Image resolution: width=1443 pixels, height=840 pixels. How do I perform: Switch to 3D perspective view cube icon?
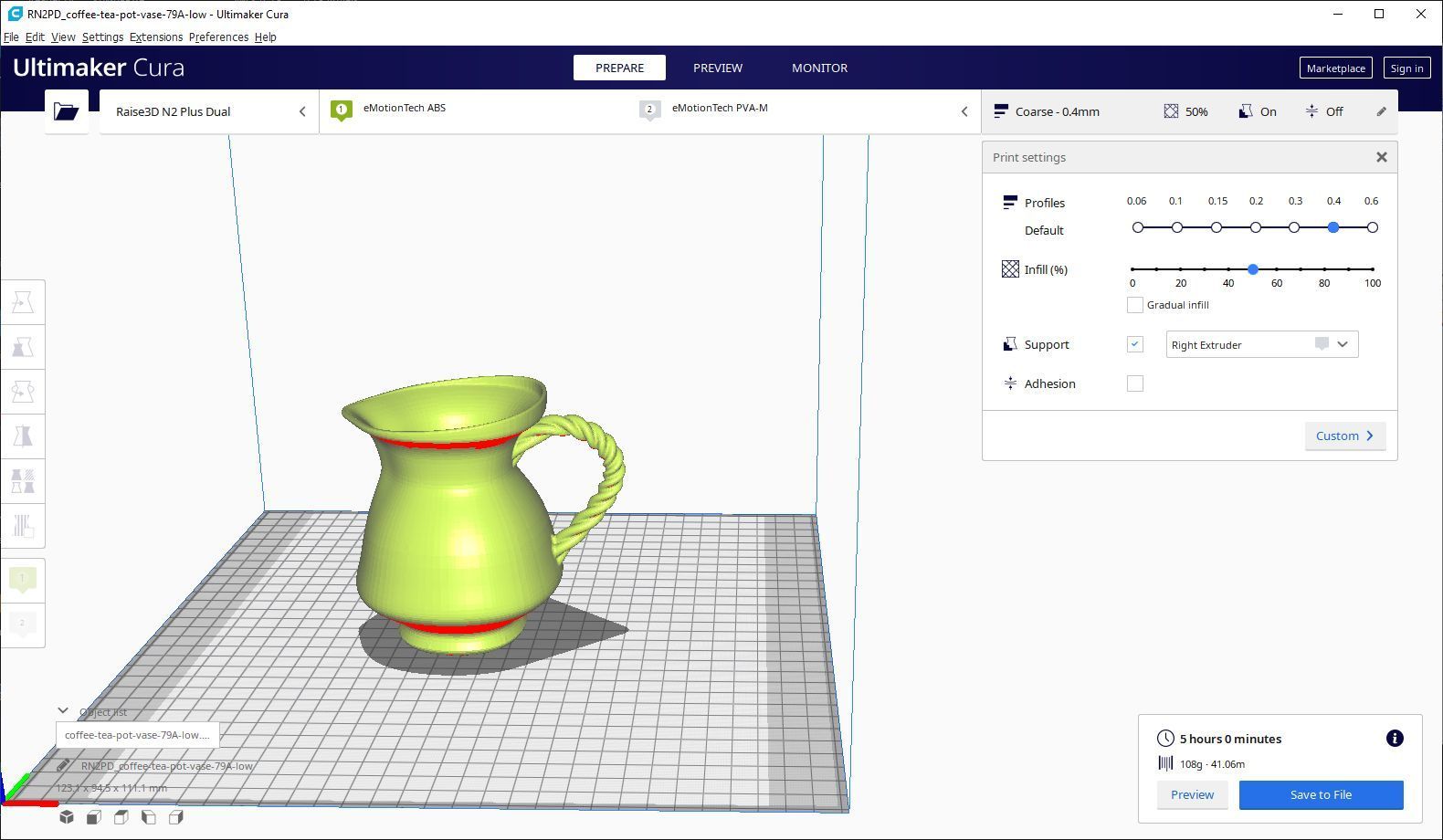click(67, 817)
